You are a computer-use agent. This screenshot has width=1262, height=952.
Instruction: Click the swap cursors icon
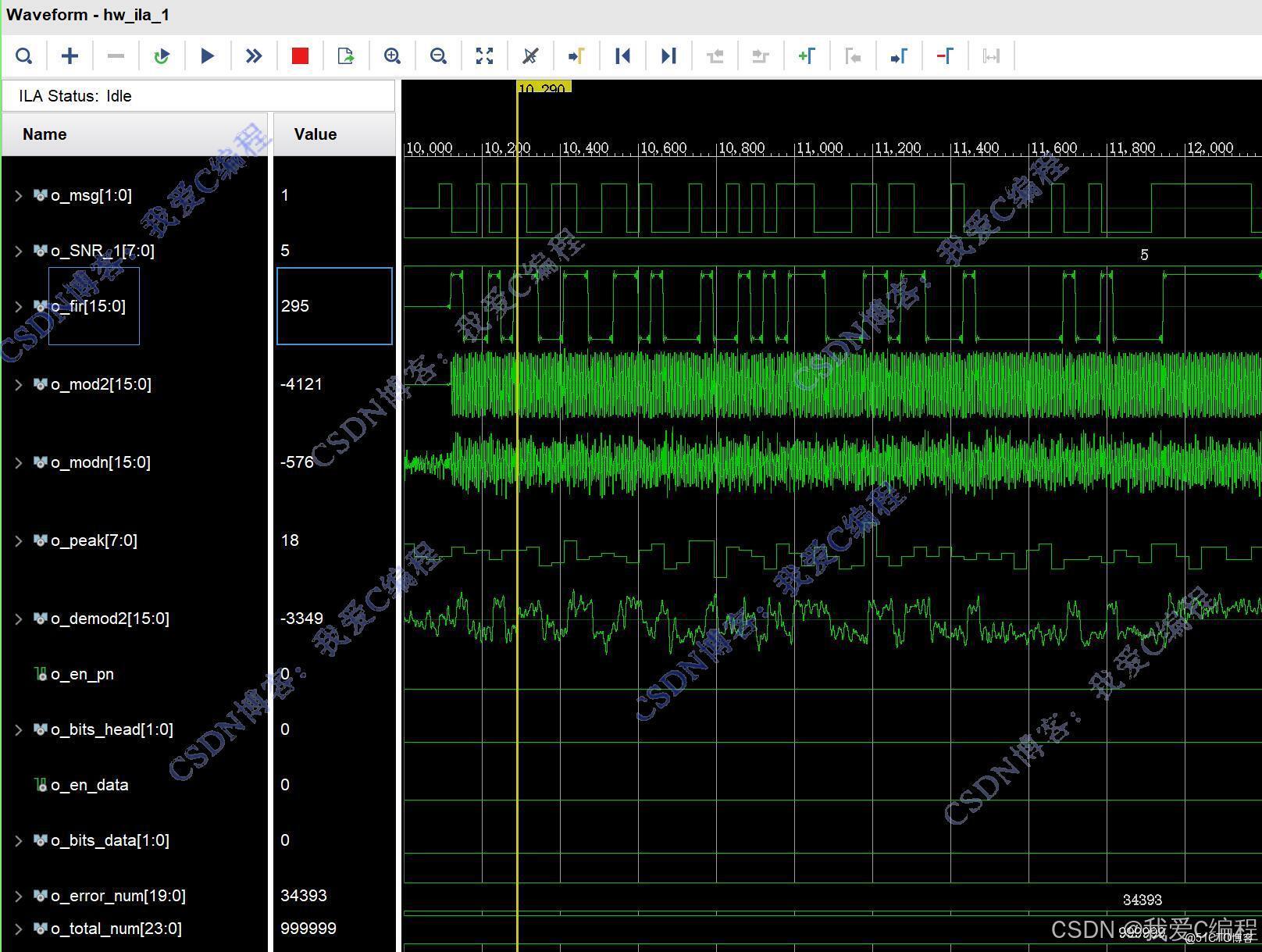click(991, 56)
